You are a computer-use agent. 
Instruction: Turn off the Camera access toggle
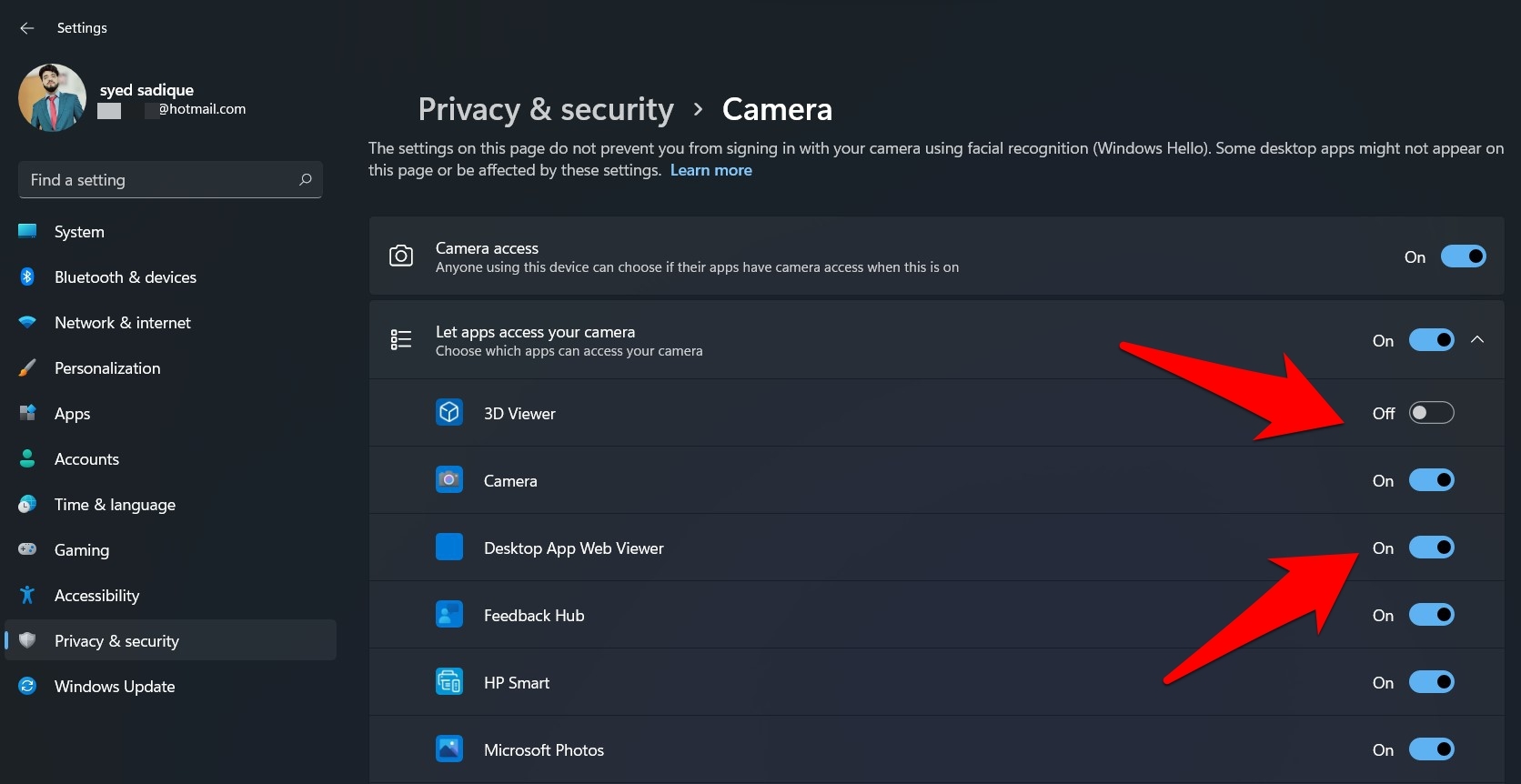pos(1463,256)
